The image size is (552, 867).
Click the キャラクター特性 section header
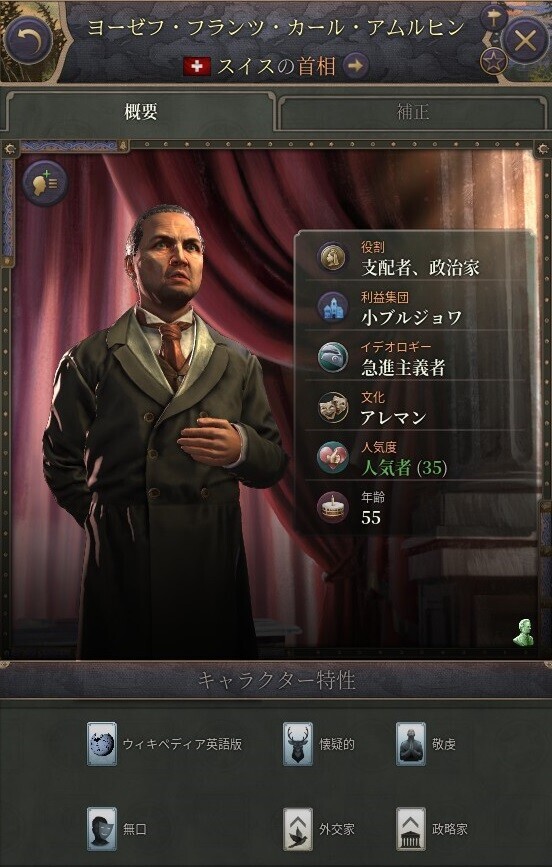pos(276,680)
